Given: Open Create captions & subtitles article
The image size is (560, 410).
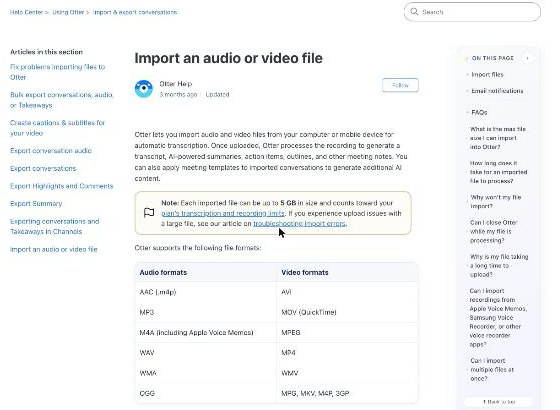Looking at the screenshot, I should point(57,128).
